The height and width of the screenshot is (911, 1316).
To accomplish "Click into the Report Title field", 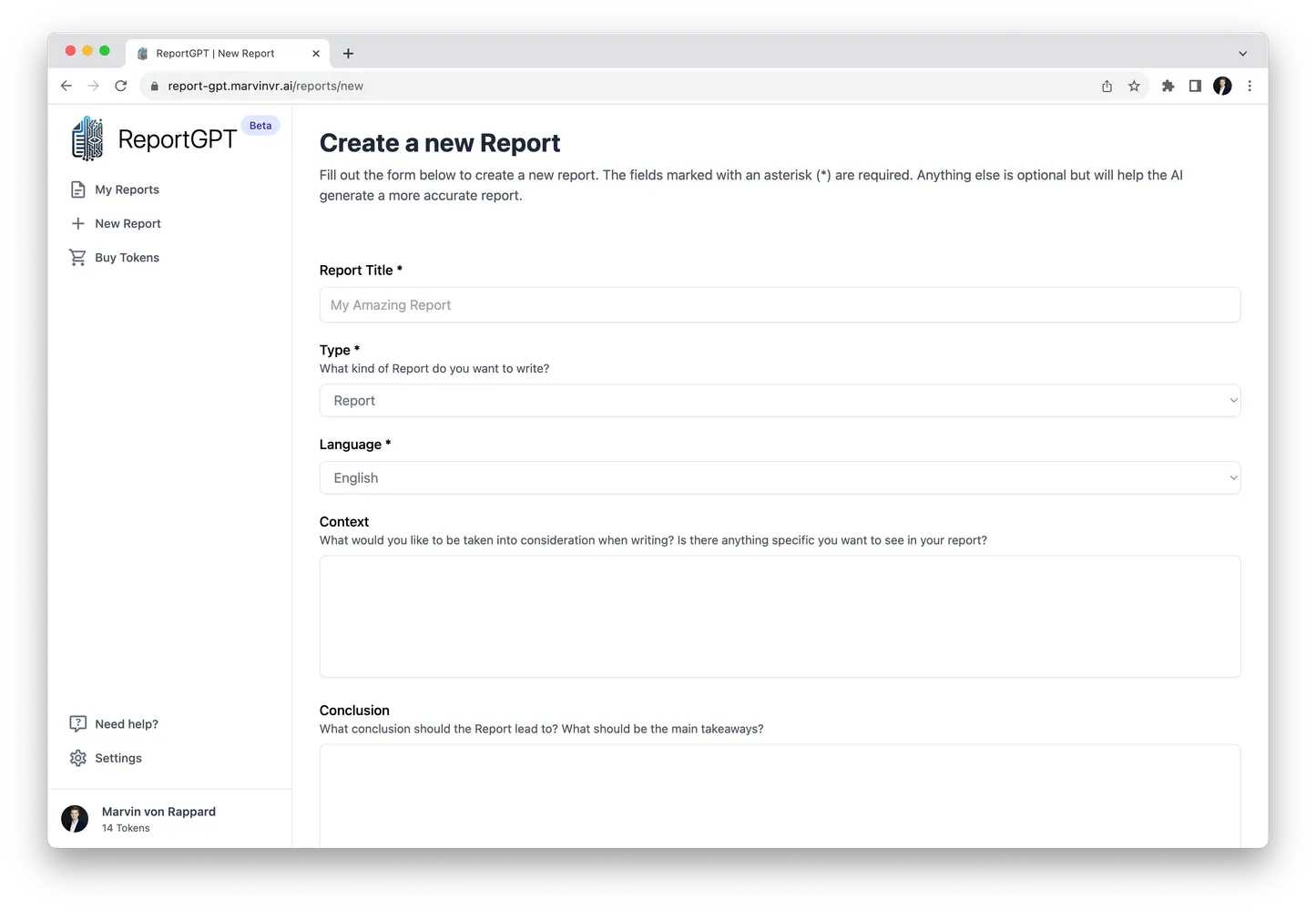I will (x=780, y=305).
